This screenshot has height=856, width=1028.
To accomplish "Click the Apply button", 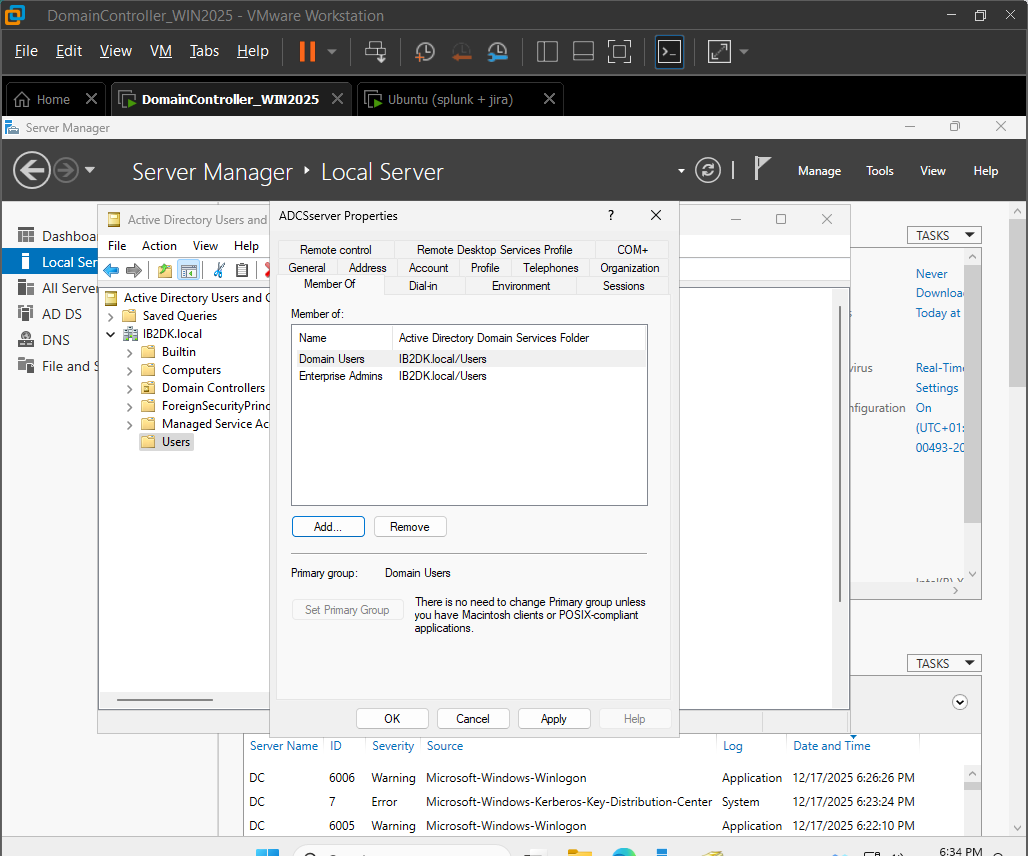I will (554, 719).
